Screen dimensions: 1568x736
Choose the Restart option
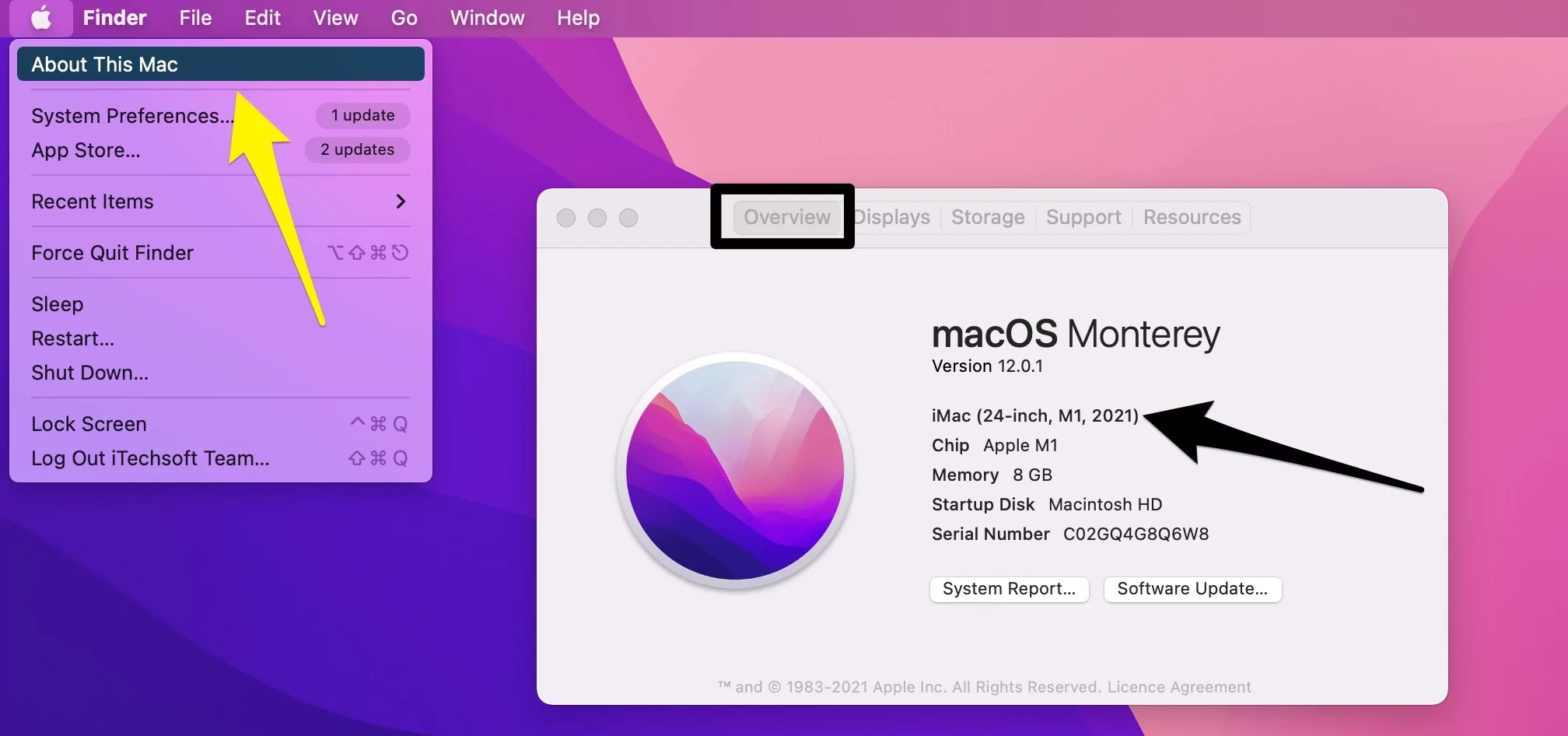coord(72,338)
